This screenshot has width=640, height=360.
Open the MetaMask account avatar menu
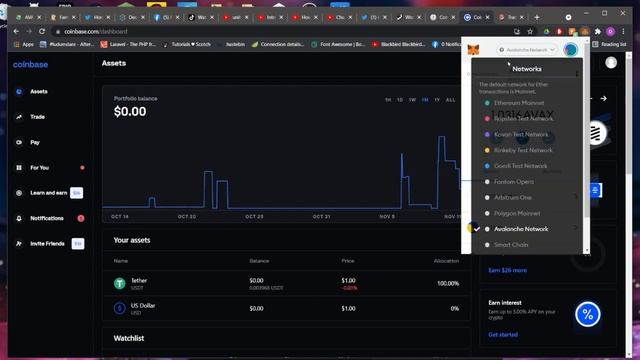570,50
